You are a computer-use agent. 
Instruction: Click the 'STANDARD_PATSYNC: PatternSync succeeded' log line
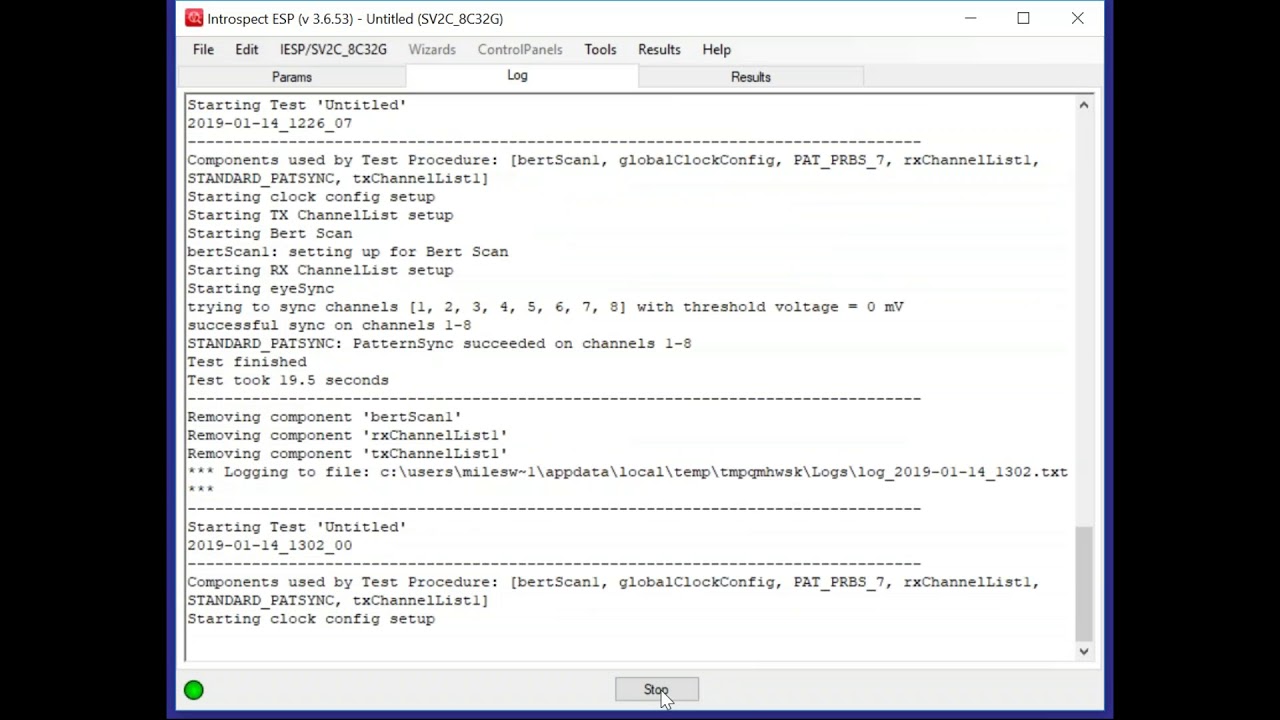point(439,343)
